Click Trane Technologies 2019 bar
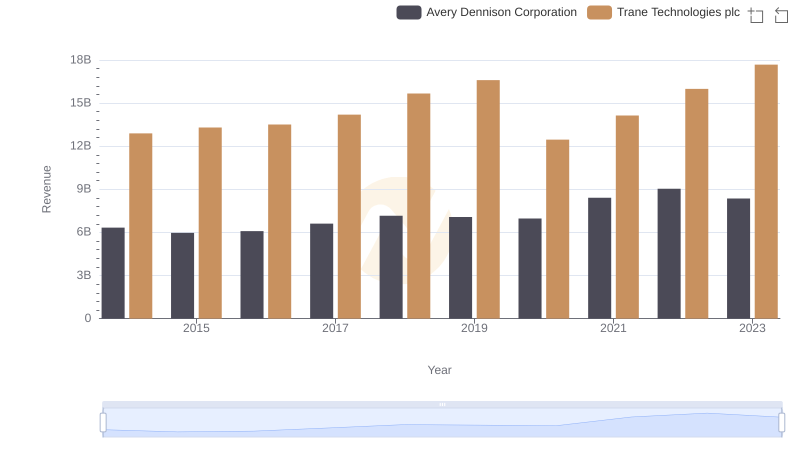 [x=488, y=199]
